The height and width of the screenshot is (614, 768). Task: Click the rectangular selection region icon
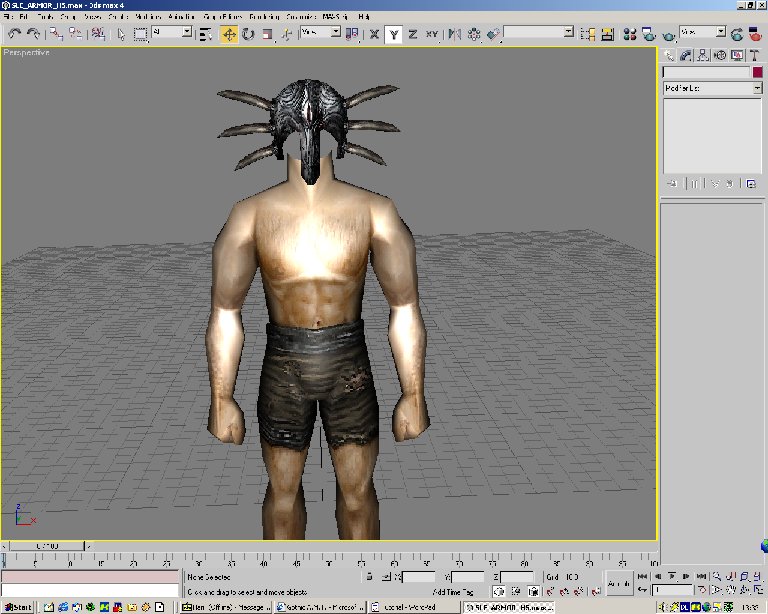140,34
